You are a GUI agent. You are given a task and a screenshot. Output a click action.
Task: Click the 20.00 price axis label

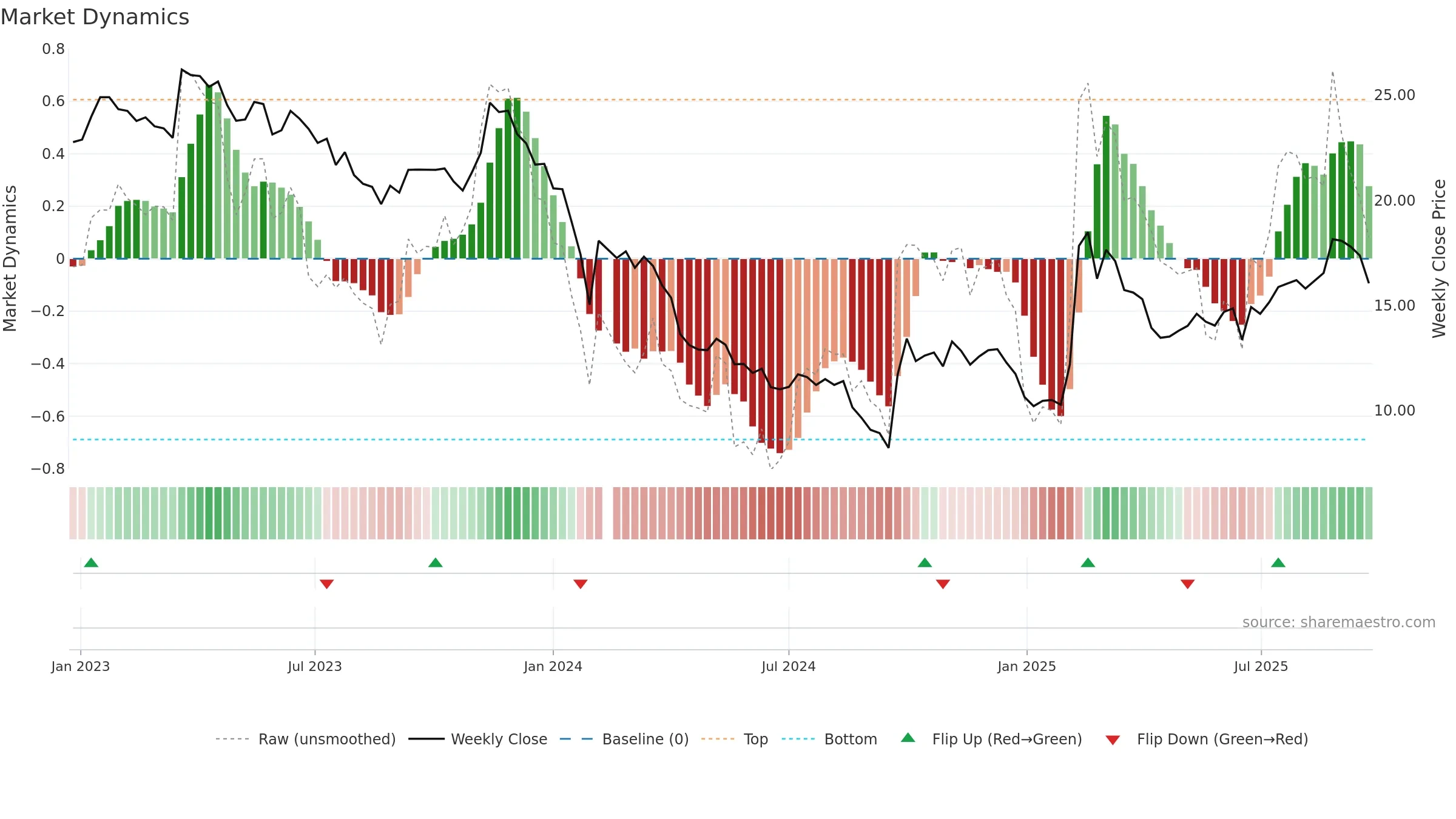[x=1395, y=200]
